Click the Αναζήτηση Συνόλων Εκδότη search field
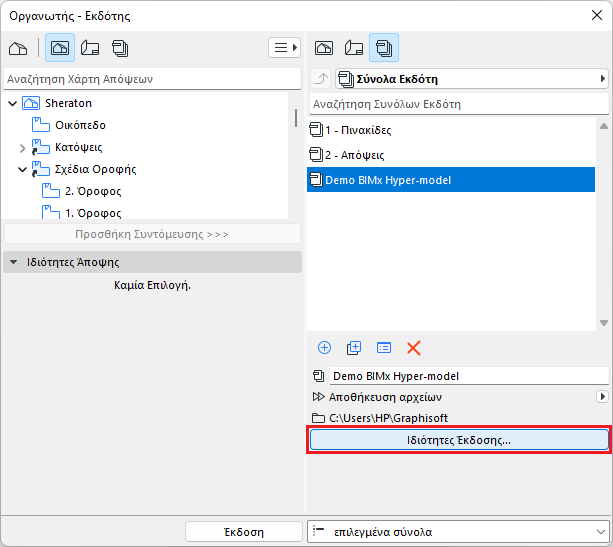613x547 pixels. click(x=459, y=104)
